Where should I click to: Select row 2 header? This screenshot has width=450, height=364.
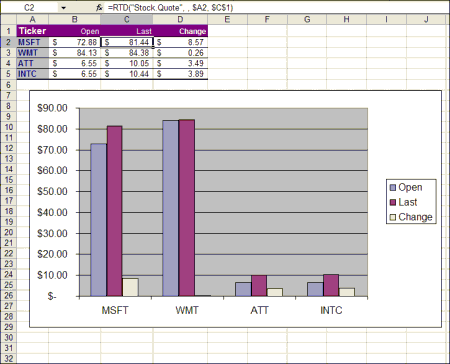9,42
